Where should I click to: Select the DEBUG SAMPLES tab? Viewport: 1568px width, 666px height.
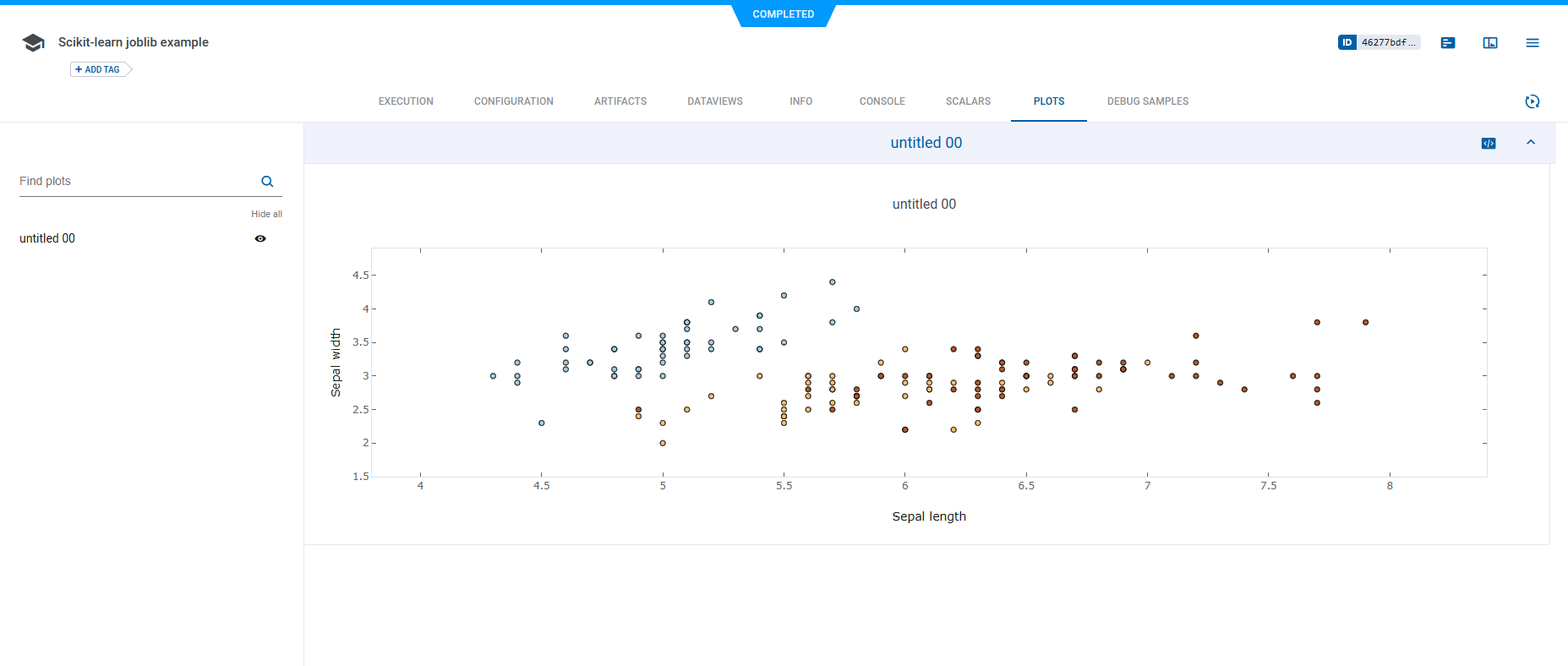click(1147, 101)
